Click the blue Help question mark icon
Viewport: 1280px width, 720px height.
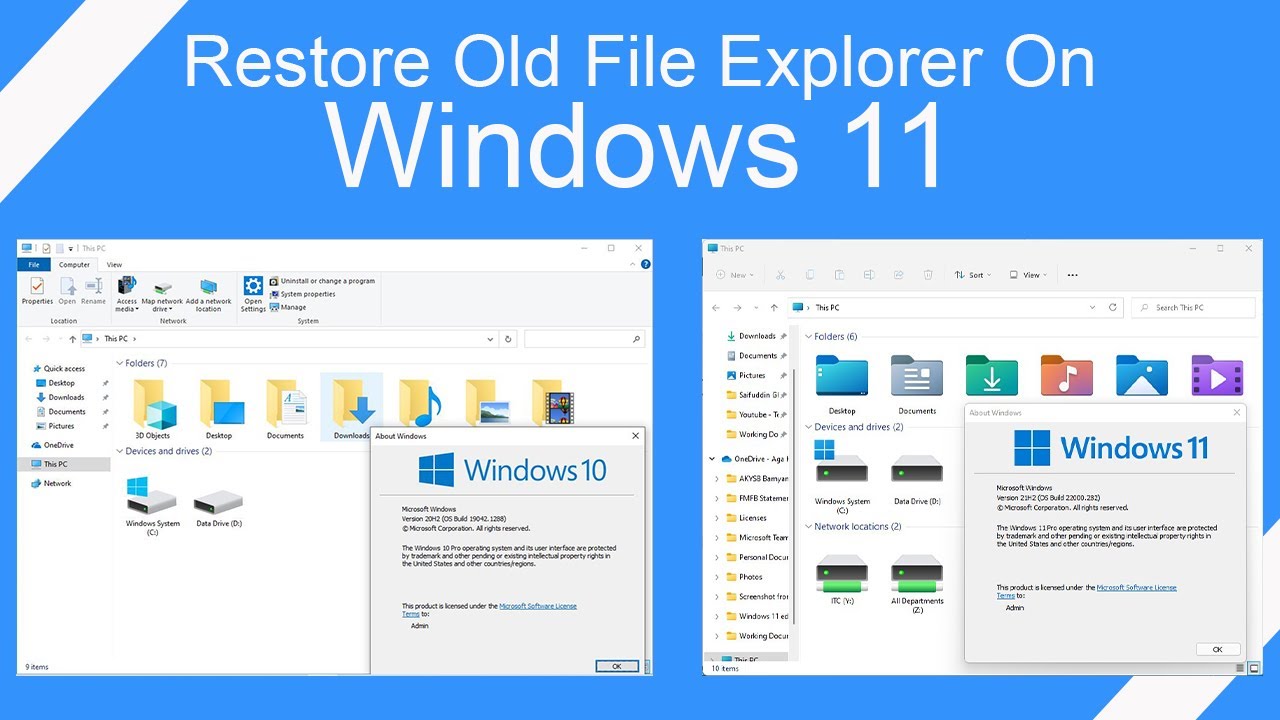click(x=645, y=265)
